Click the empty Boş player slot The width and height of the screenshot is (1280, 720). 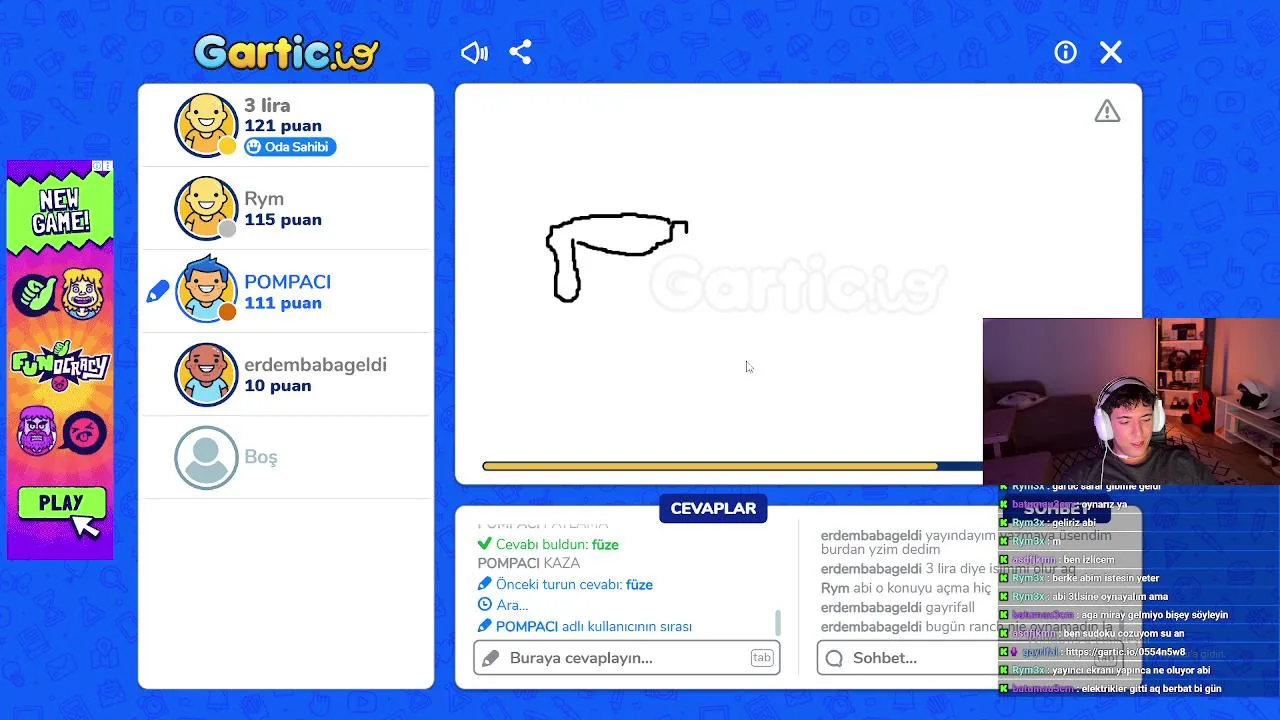coord(286,457)
